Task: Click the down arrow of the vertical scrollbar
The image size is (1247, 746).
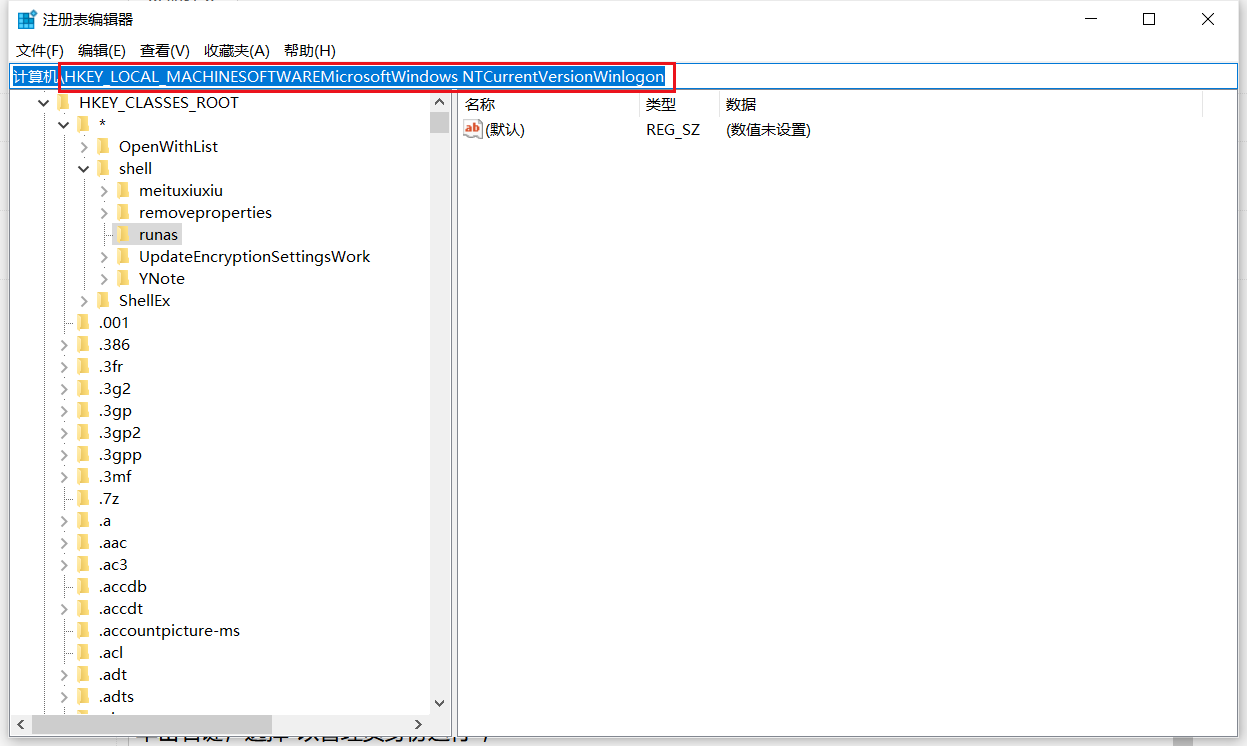Action: [x=439, y=702]
